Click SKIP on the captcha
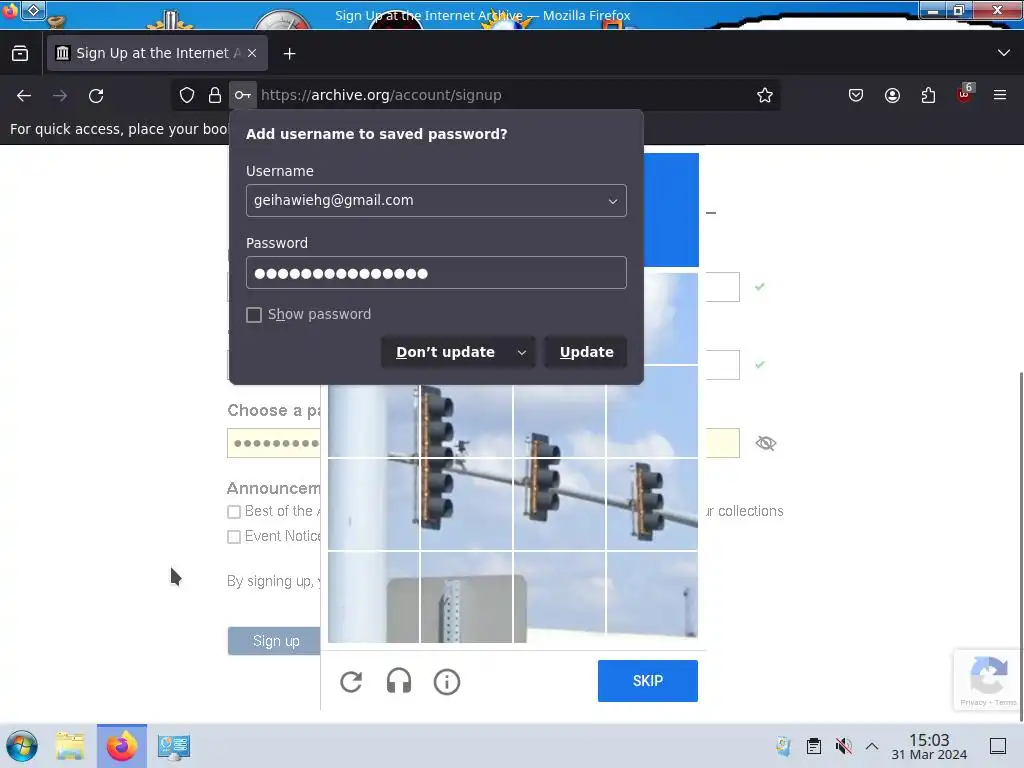Image resolution: width=1024 pixels, height=768 pixels. click(648, 681)
